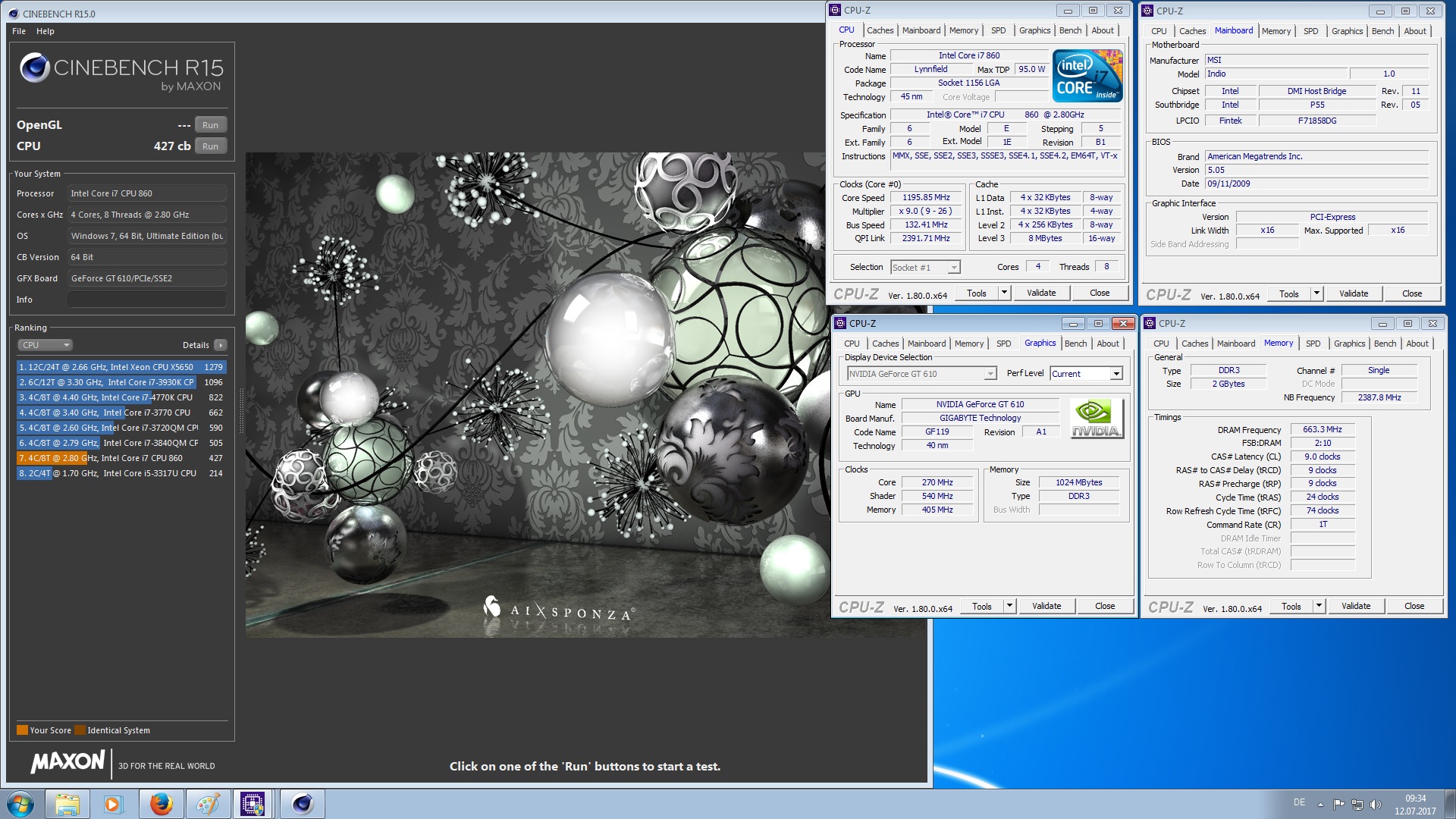Open the Windows Start menu orb
Viewport: 1456px width, 819px height.
tap(20, 804)
